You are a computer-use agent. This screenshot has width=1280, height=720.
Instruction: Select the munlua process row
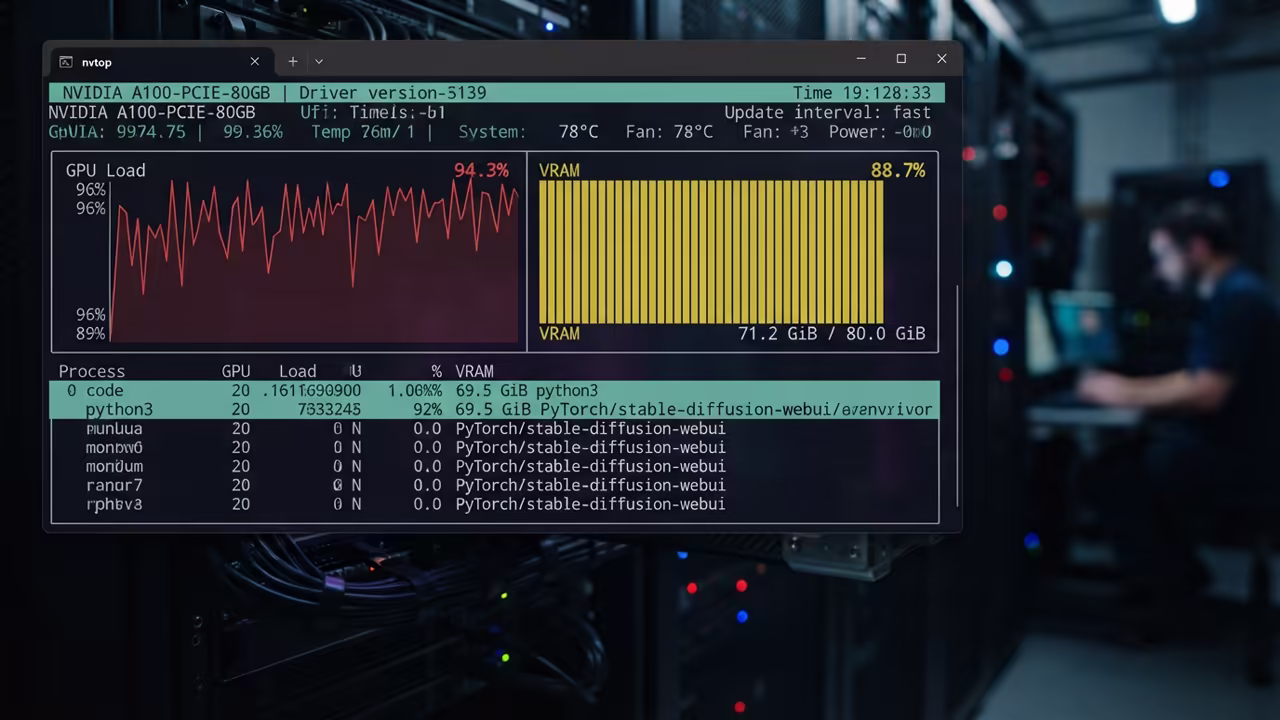[494, 428]
